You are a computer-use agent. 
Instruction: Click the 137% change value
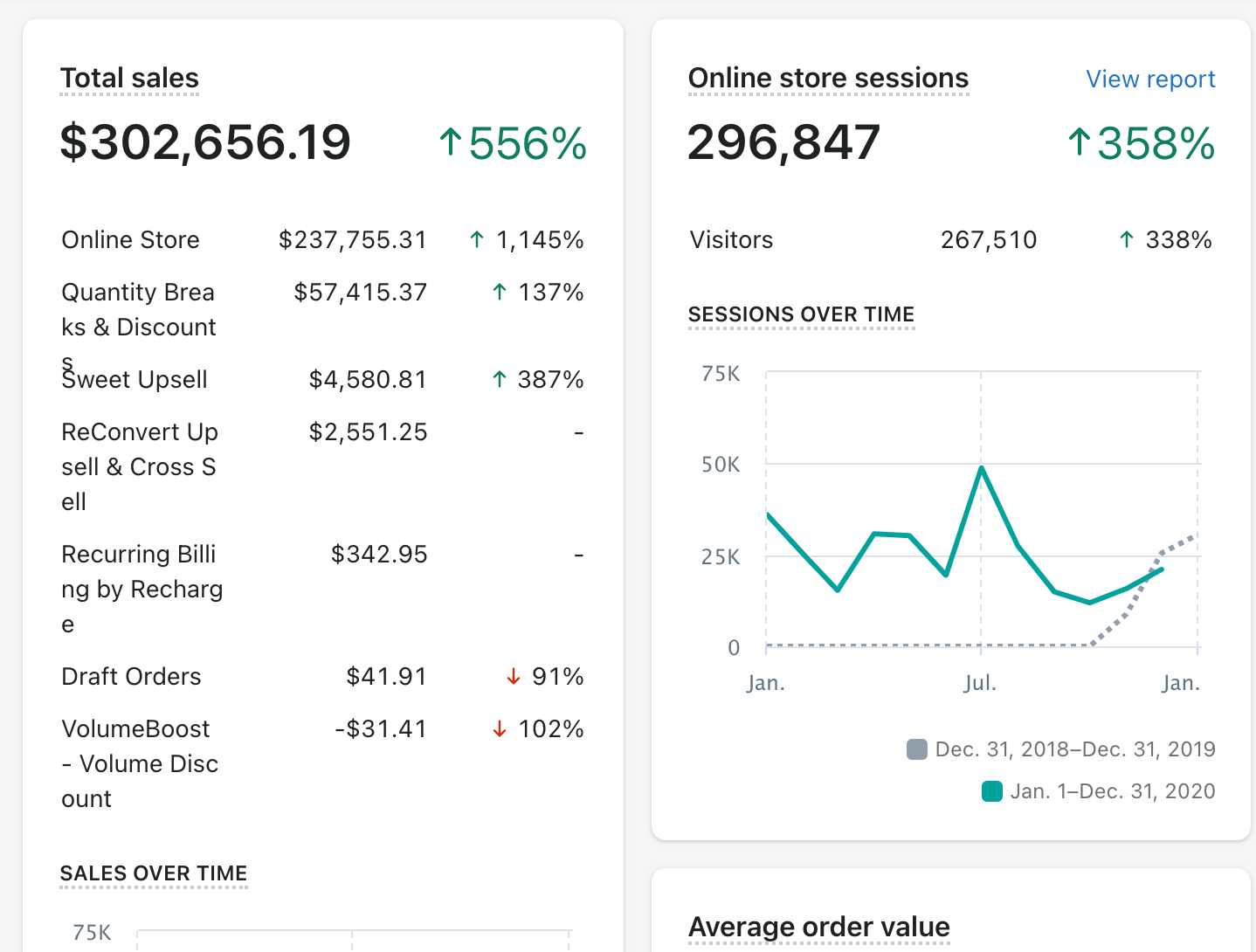click(x=538, y=293)
